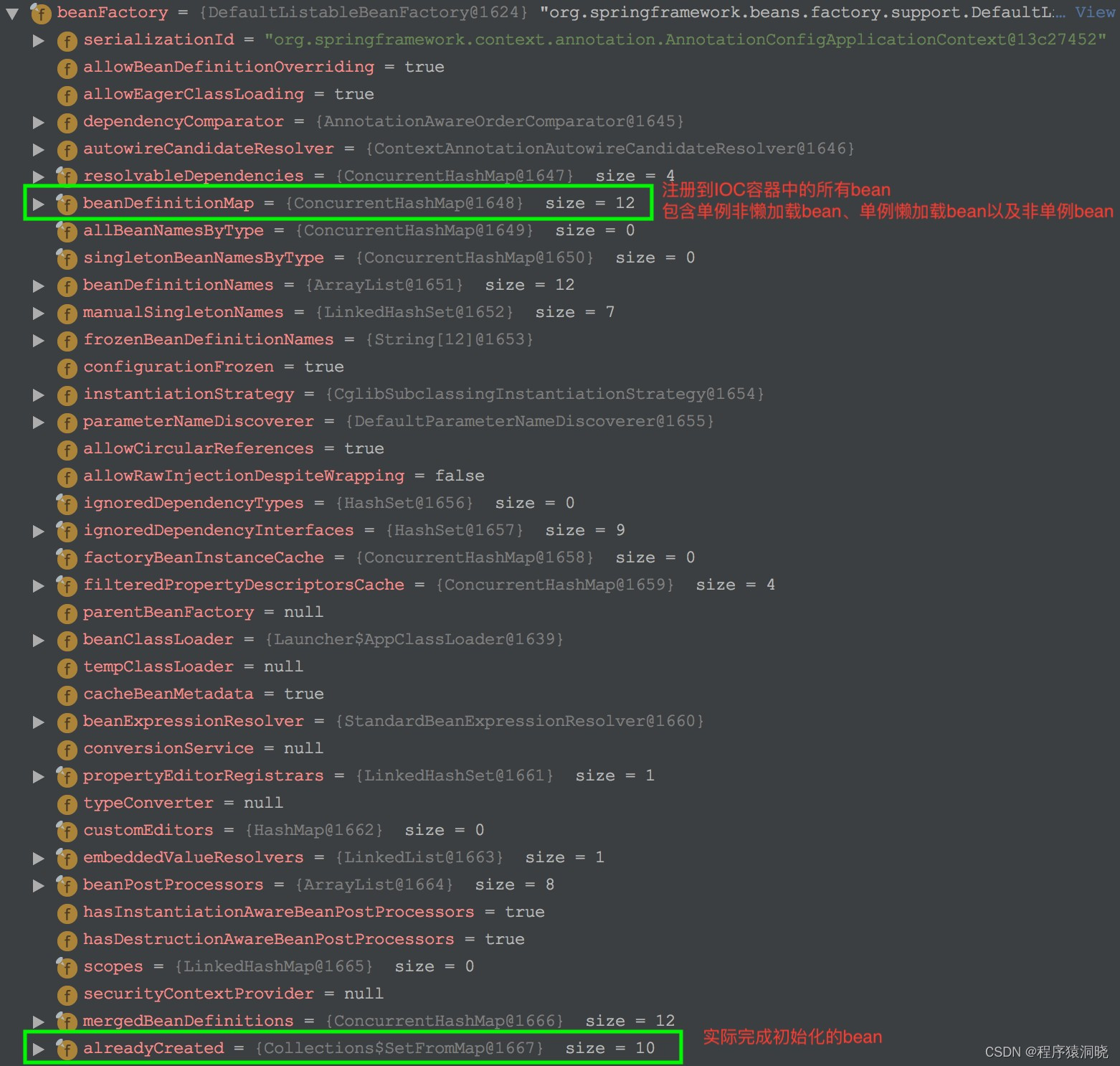Expand the frozenBeanDefinitionNames node arrow

39,341
